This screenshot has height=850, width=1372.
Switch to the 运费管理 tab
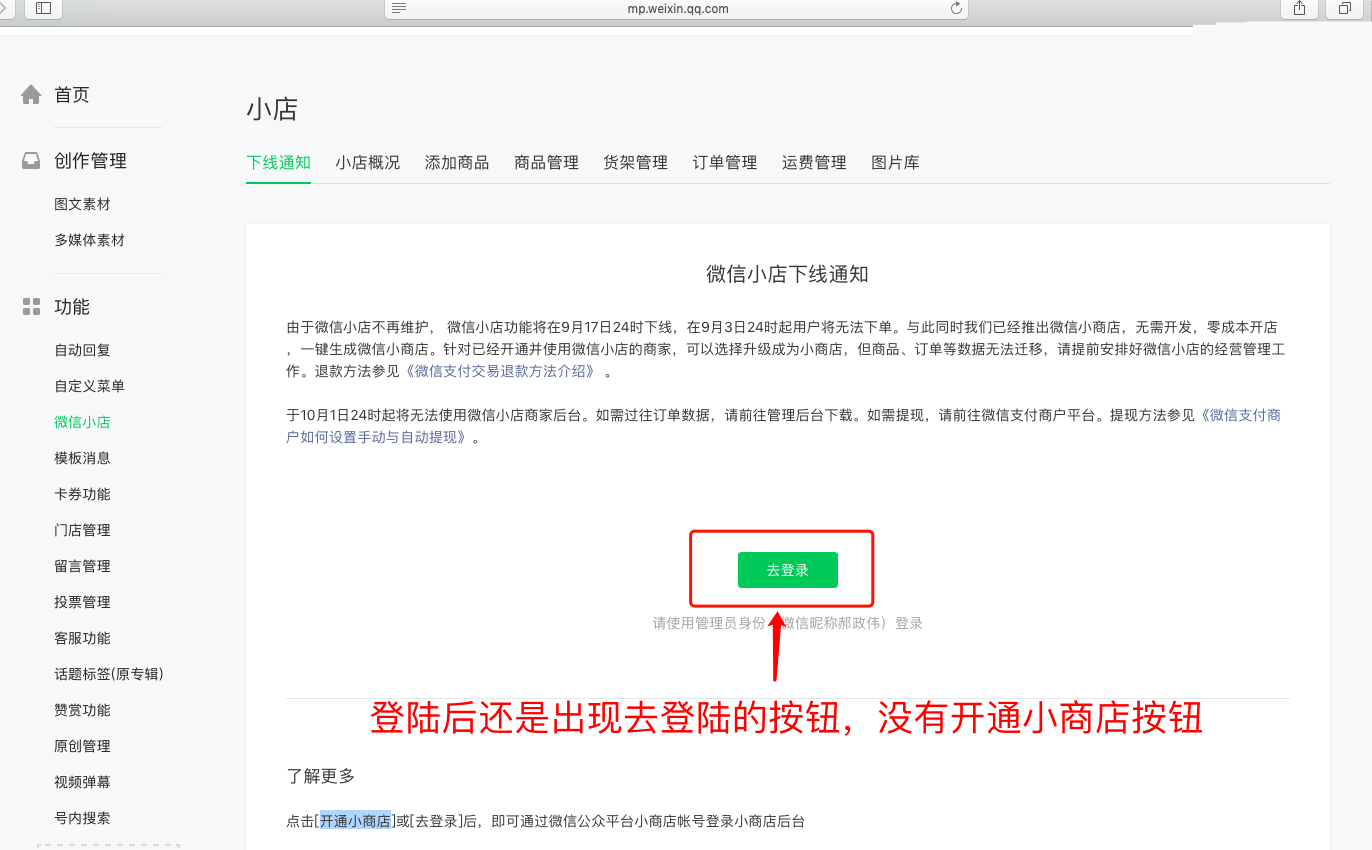[814, 162]
